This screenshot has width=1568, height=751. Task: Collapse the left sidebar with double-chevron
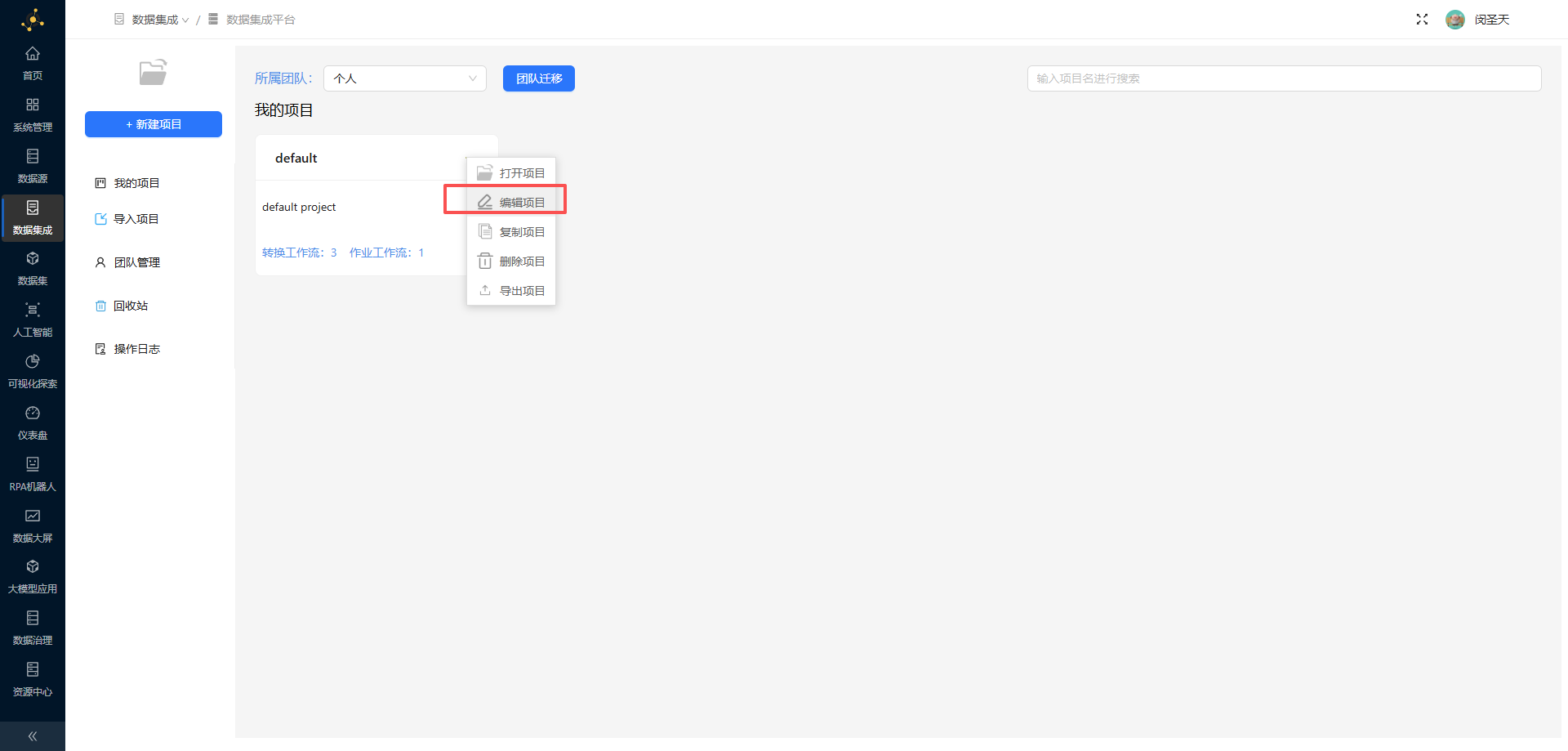(x=33, y=735)
